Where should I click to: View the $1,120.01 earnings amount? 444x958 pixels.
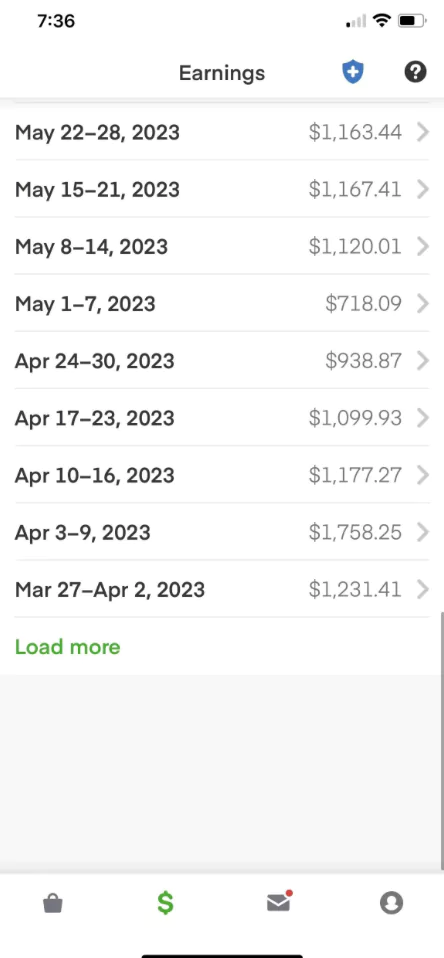(x=355, y=247)
